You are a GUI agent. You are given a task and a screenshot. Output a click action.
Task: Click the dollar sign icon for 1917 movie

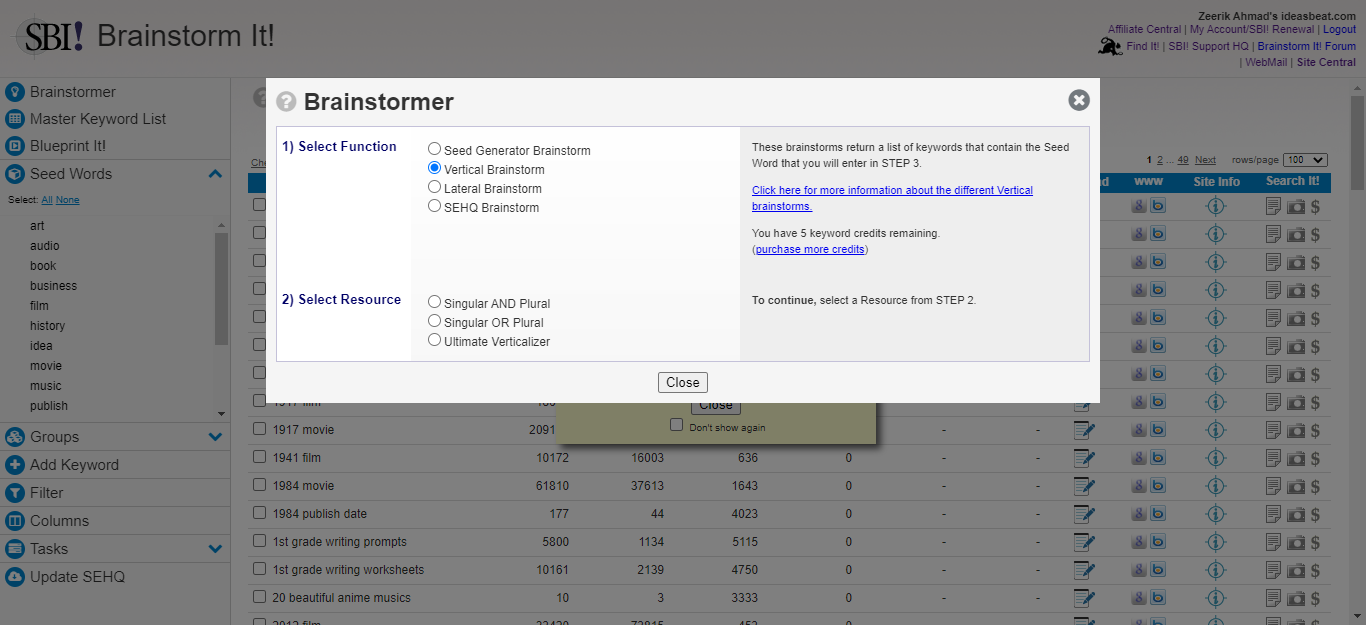(1315, 430)
